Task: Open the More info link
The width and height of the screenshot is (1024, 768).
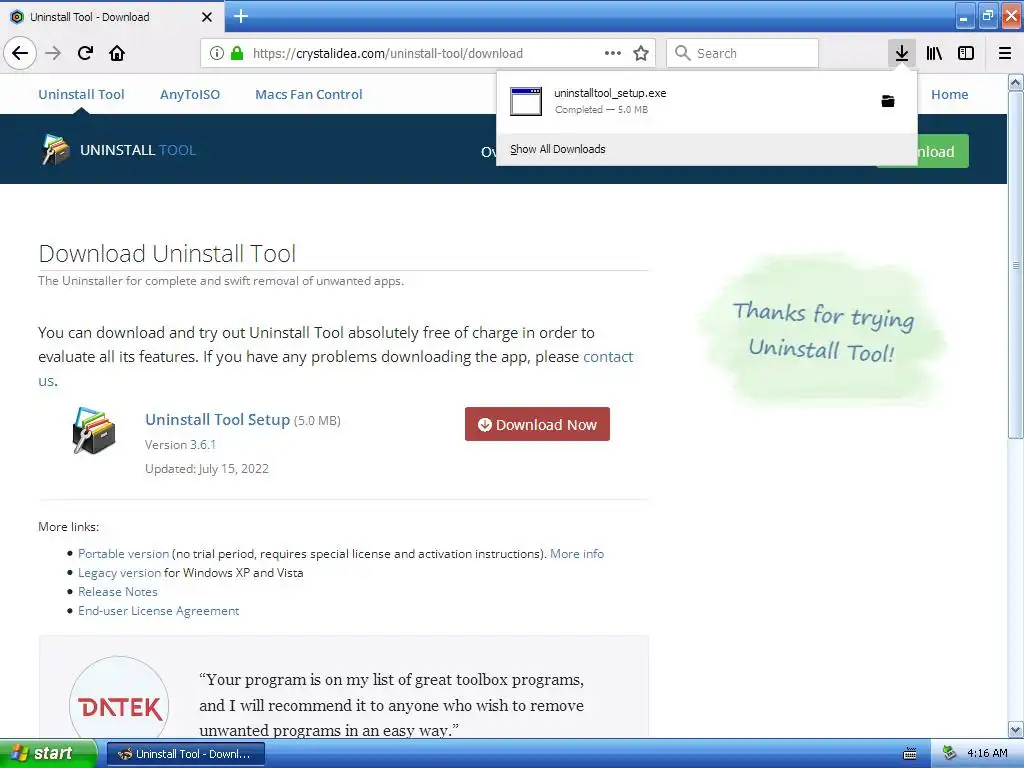Action: [x=577, y=554]
